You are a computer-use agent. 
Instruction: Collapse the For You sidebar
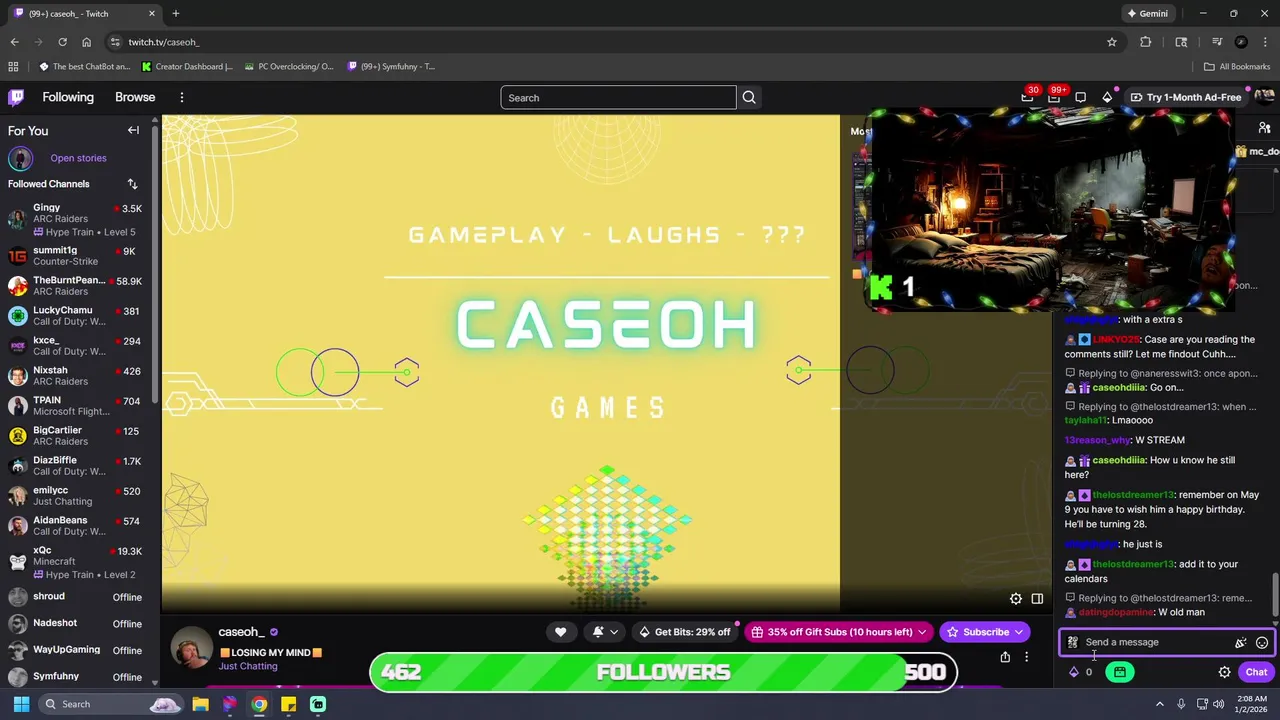coord(133,130)
